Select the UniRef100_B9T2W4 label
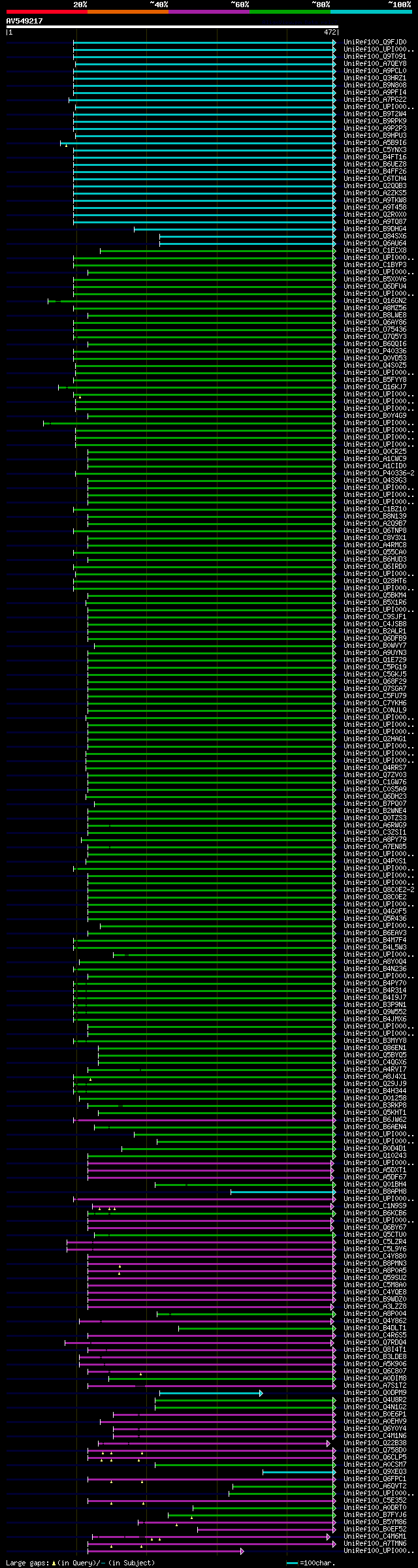The height and width of the screenshot is (1568, 418). point(375,114)
